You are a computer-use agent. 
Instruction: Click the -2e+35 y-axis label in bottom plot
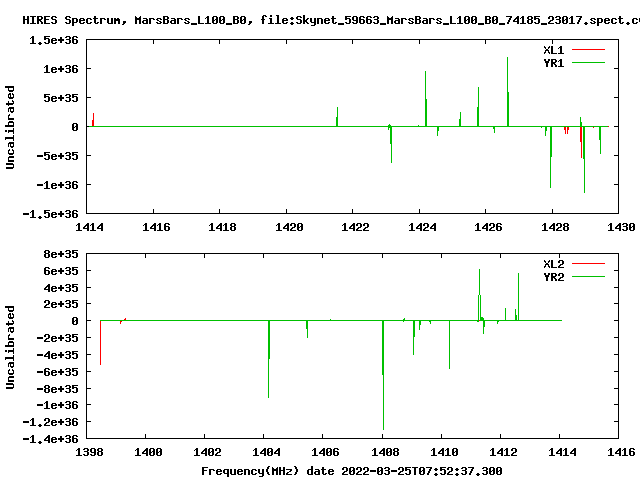[57, 338]
